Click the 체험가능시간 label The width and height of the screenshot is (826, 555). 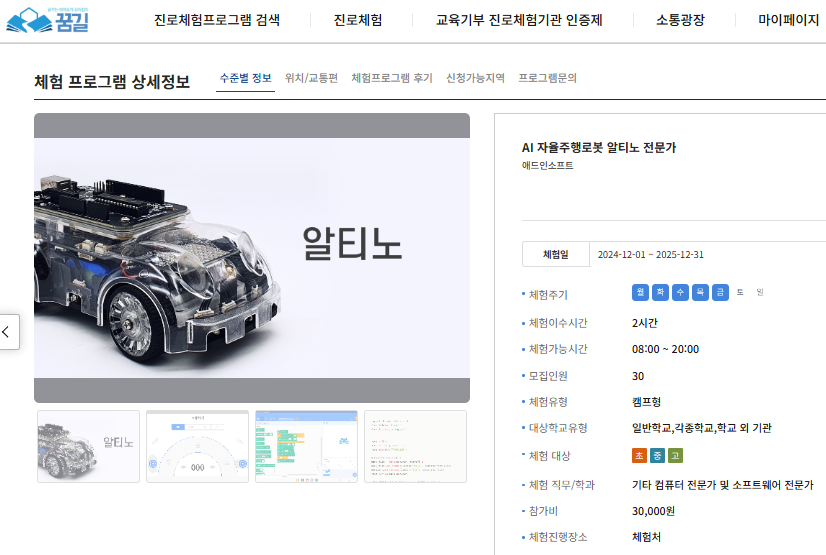tap(558, 349)
